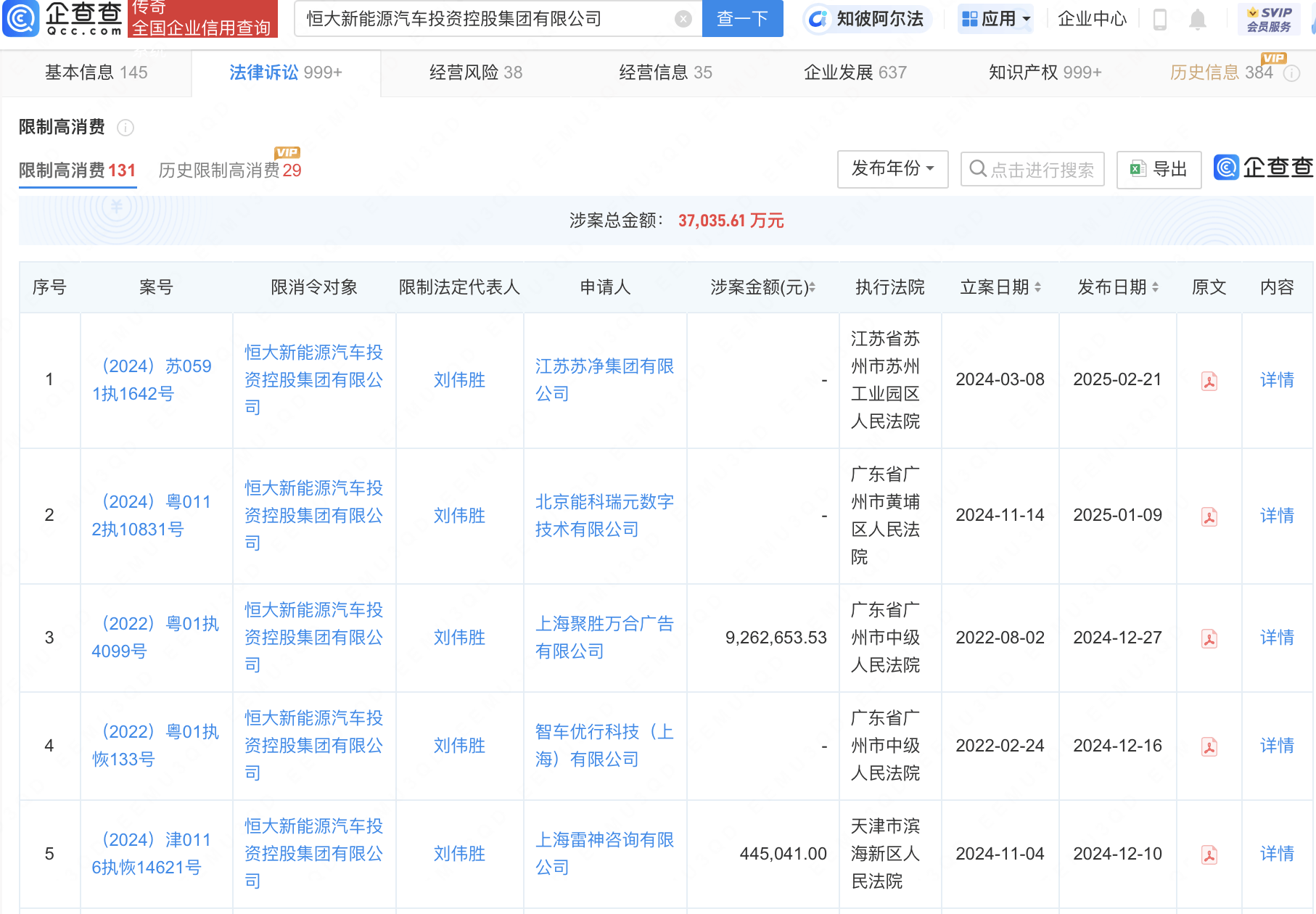Image resolution: width=1316 pixels, height=914 pixels.
Task: Open case (2022)粤01执恢133号
Action: 156,746
